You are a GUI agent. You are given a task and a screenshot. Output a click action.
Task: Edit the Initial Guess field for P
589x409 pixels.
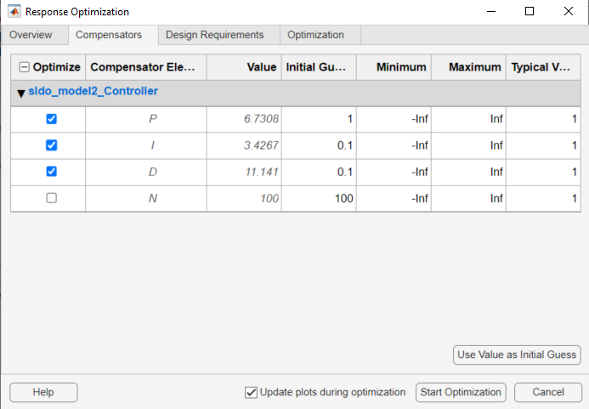click(x=319, y=119)
